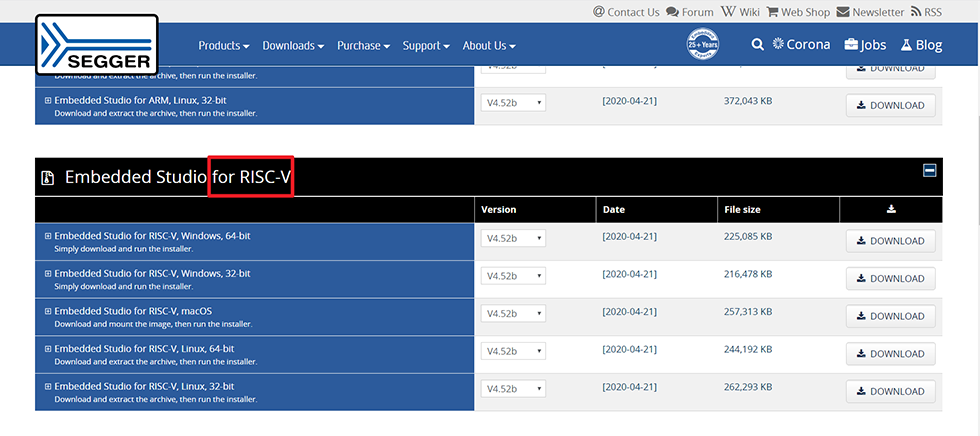The height and width of the screenshot is (436, 980).
Task: Open the Downloads menu
Action: pyautogui.click(x=293, y=46)
